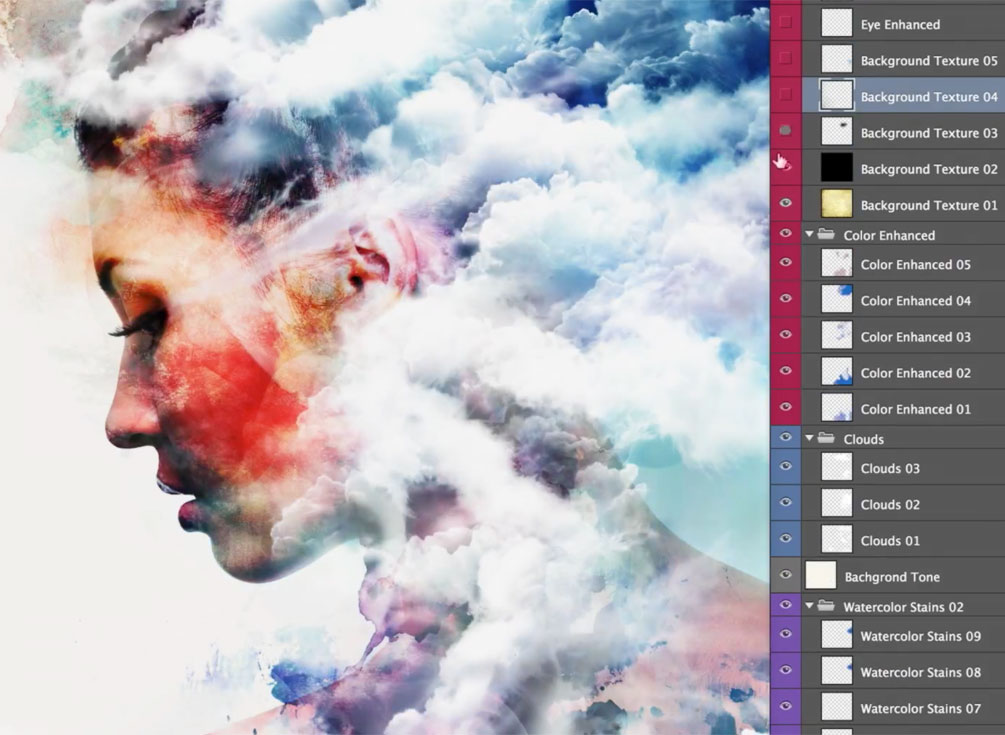Image resolution: width=1005 pixels, height=735 pixels.
Task: Select Clouds 01 thumbnail
Action: (837, 540)
